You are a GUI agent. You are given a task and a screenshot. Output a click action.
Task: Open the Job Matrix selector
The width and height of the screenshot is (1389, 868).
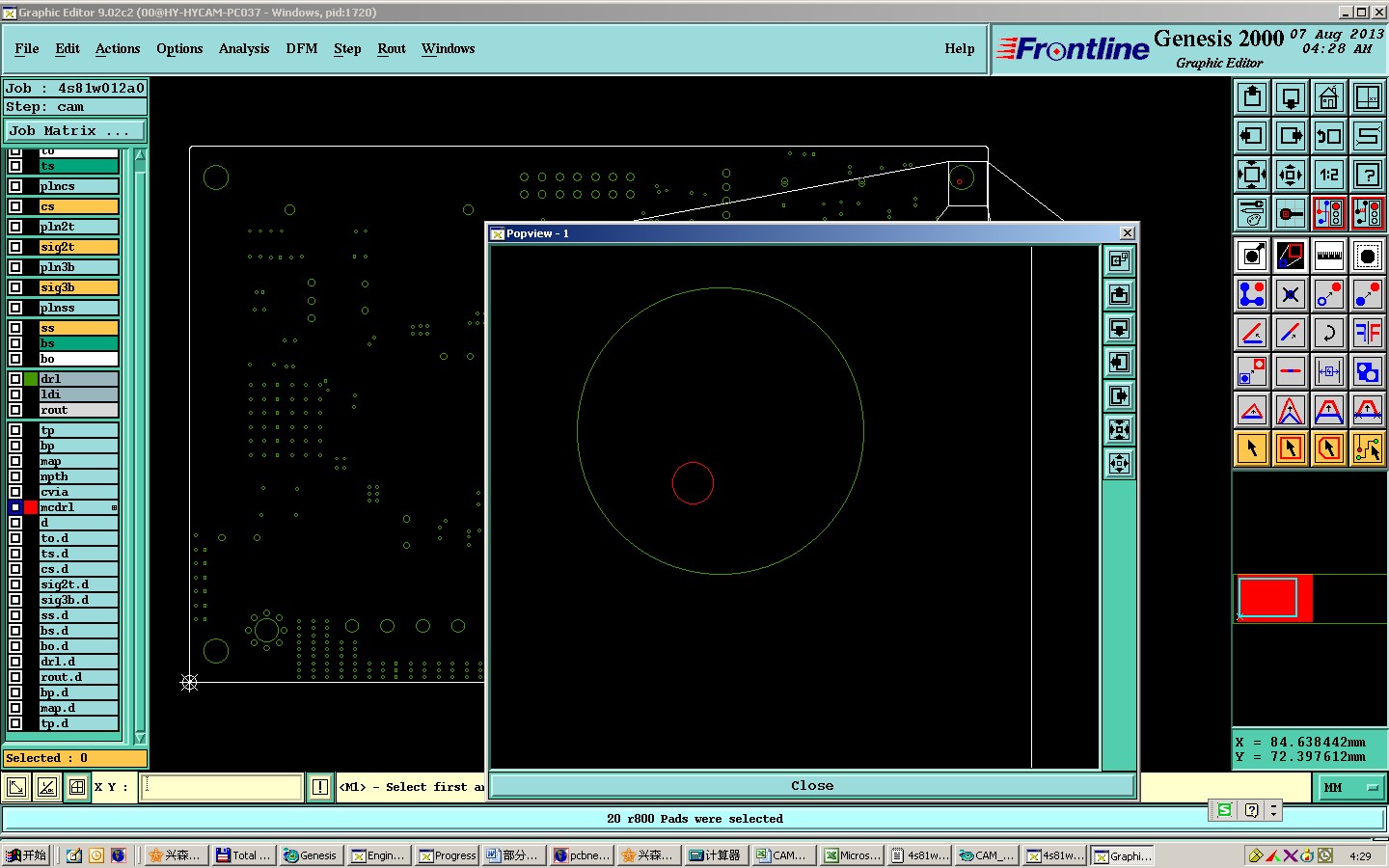75,130
